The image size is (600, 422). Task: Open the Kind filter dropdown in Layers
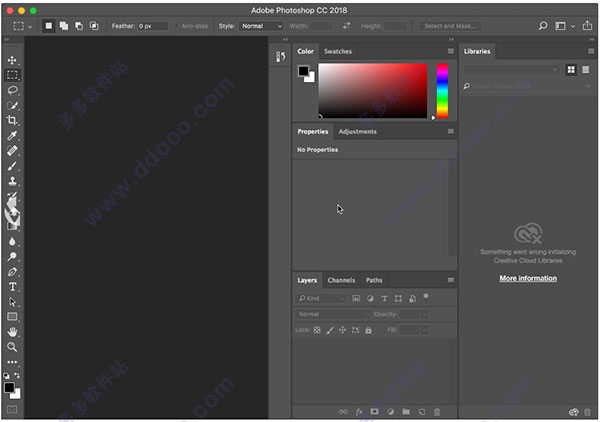(x=321, y=298)
